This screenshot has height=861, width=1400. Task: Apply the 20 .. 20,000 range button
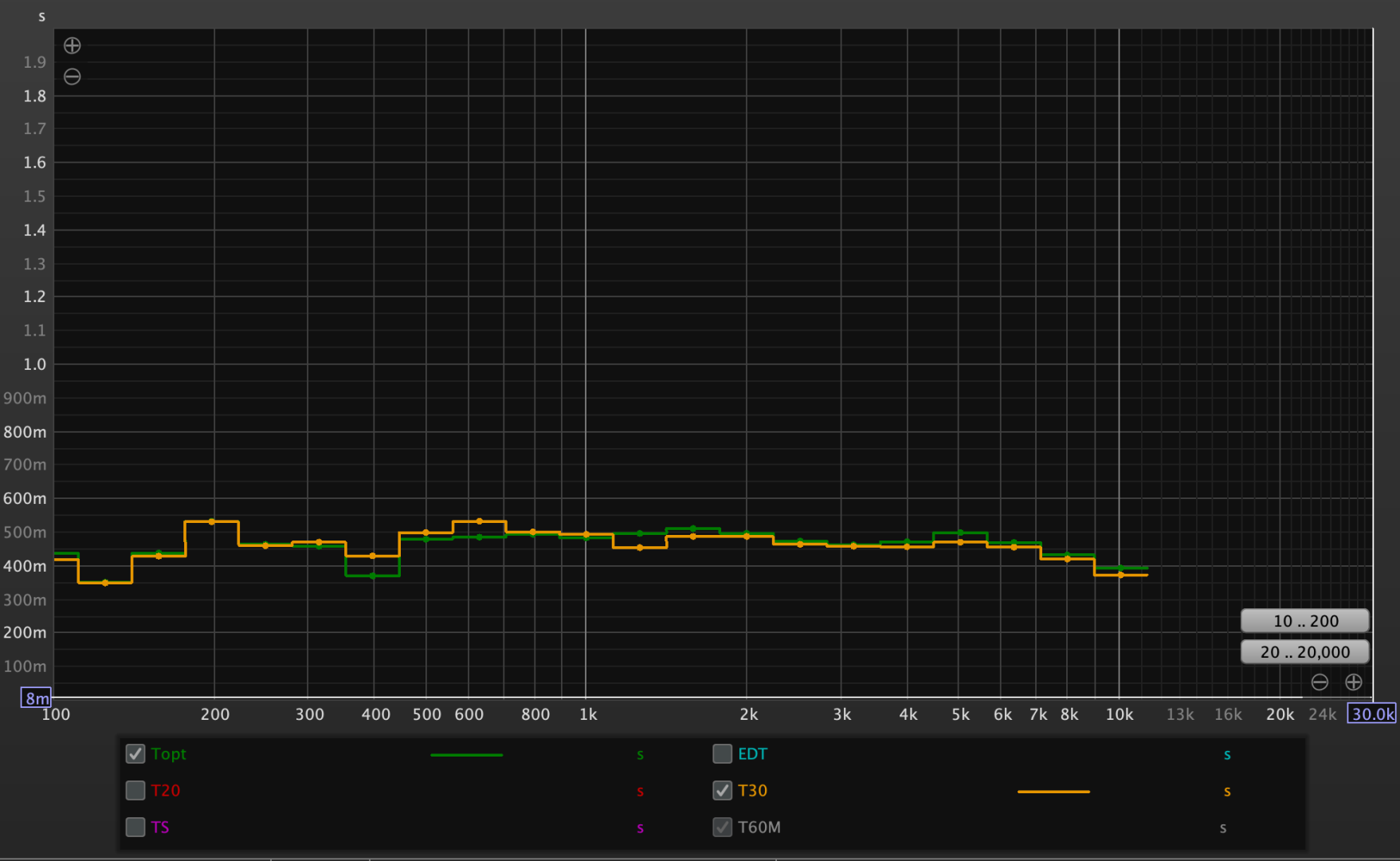click(1305, 652)
